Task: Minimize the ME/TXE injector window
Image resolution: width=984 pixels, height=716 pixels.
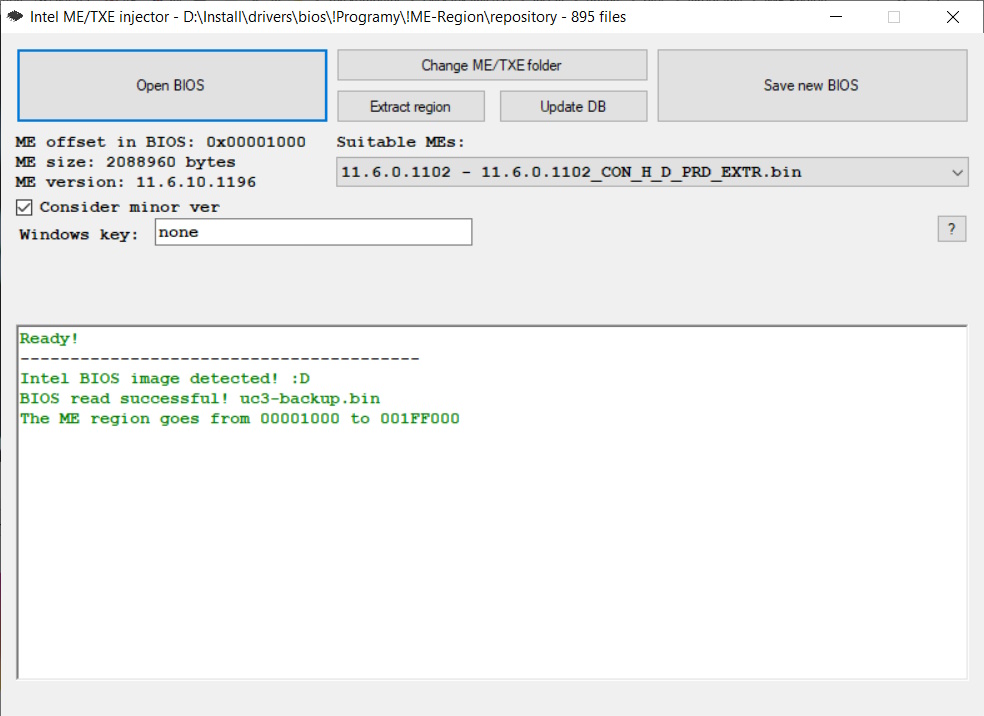Action: 838,17
